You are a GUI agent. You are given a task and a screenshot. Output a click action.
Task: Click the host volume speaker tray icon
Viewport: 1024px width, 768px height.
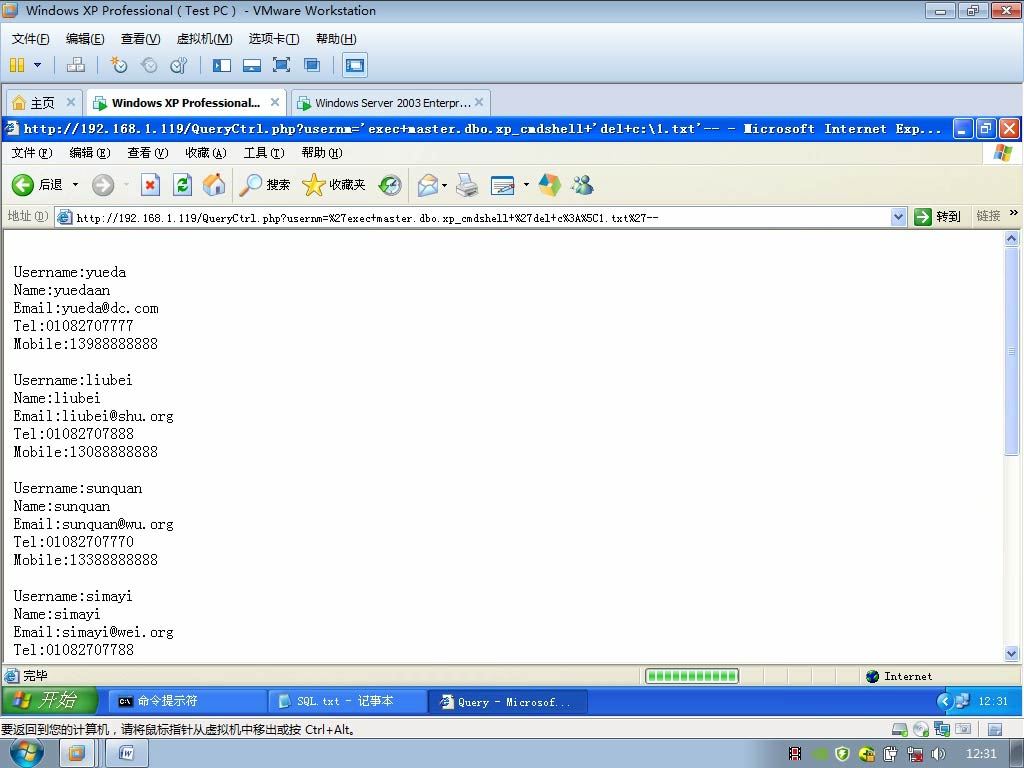point(938,754)
